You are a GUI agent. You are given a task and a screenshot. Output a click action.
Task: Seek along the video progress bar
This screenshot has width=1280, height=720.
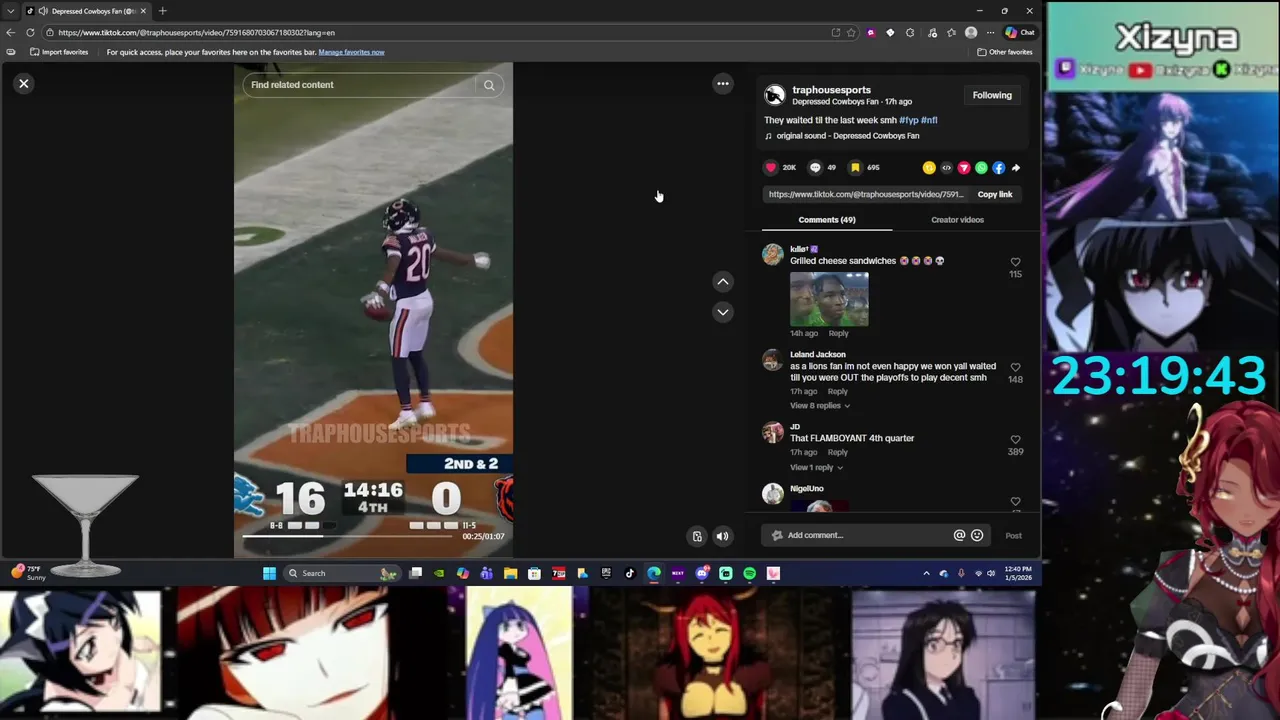coord(350,536)
